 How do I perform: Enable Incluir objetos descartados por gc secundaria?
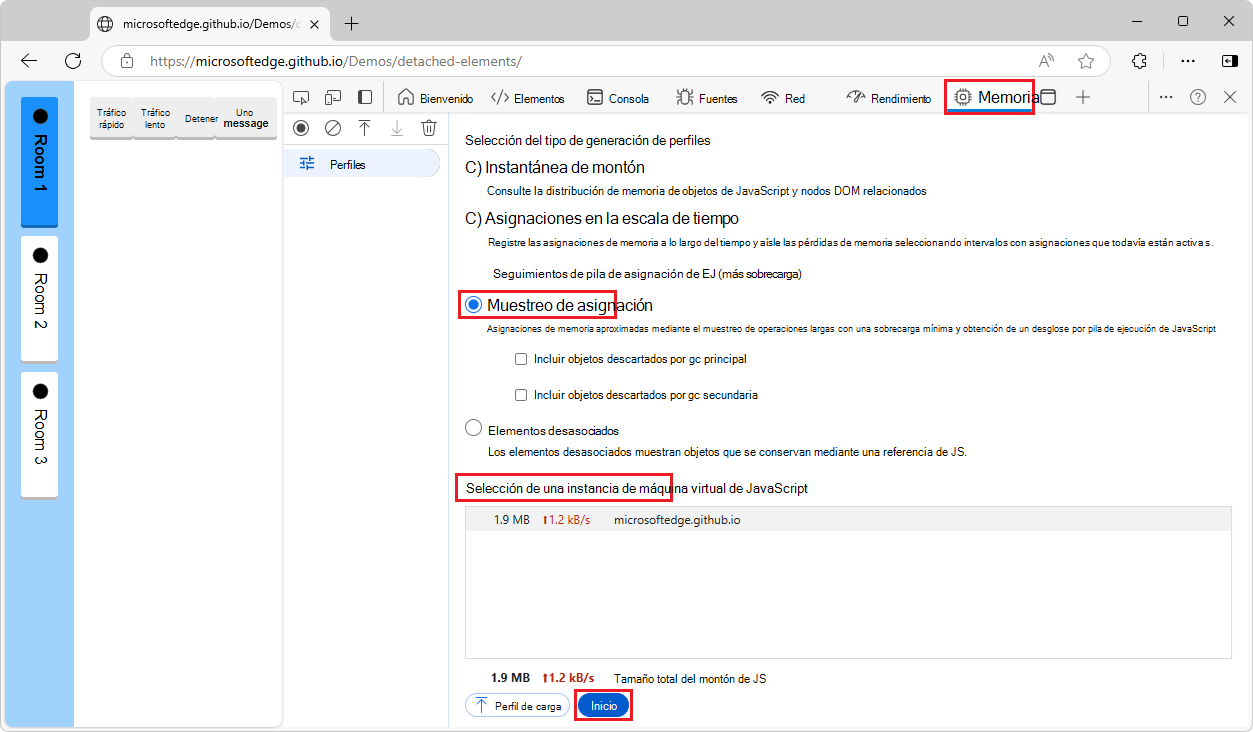coord(520,395)
